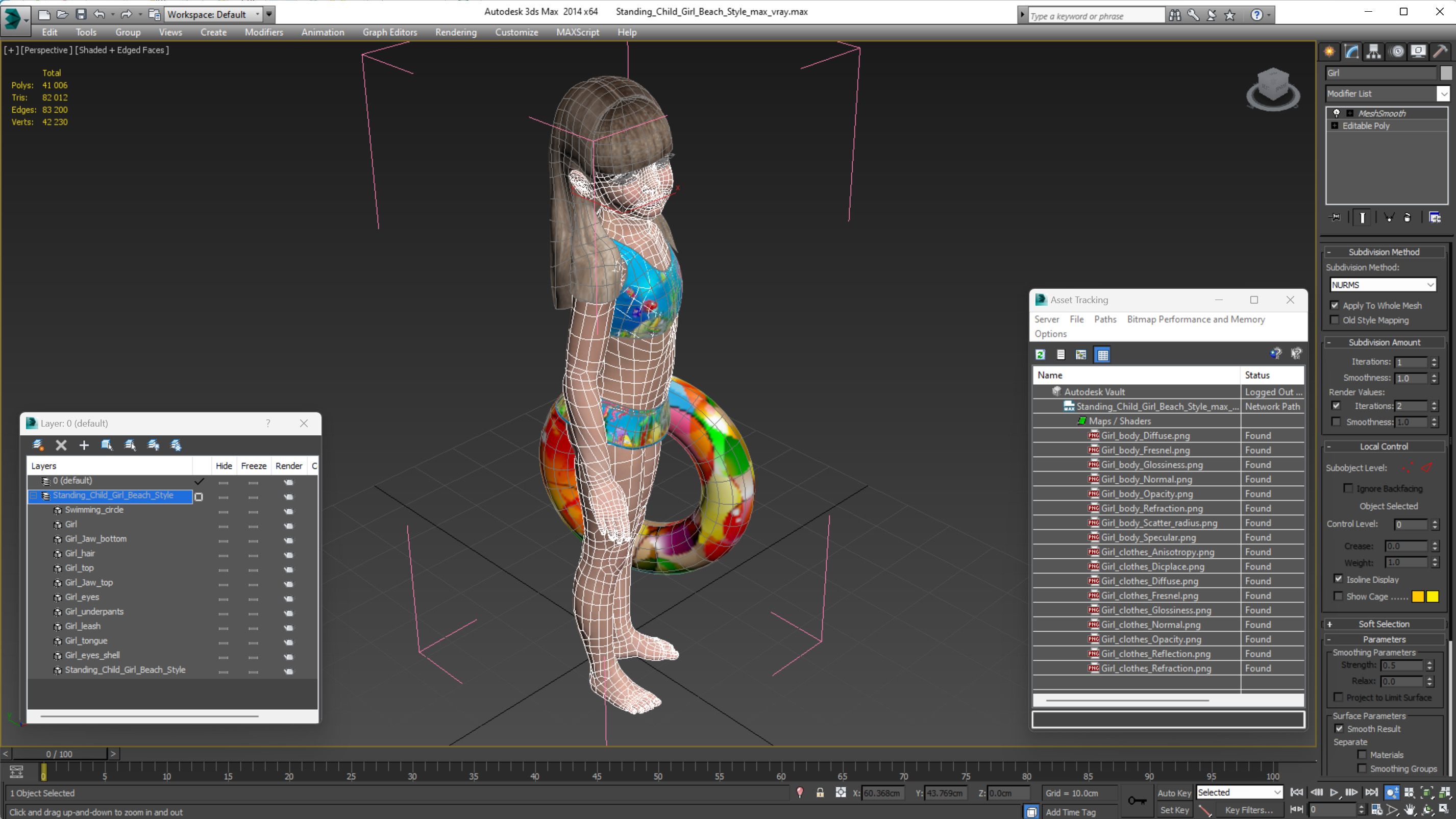The width and height of the screenshot is (1456, 819).
Task: Expand the Editable Poly stack entry
Action: tap(1335, 126)
